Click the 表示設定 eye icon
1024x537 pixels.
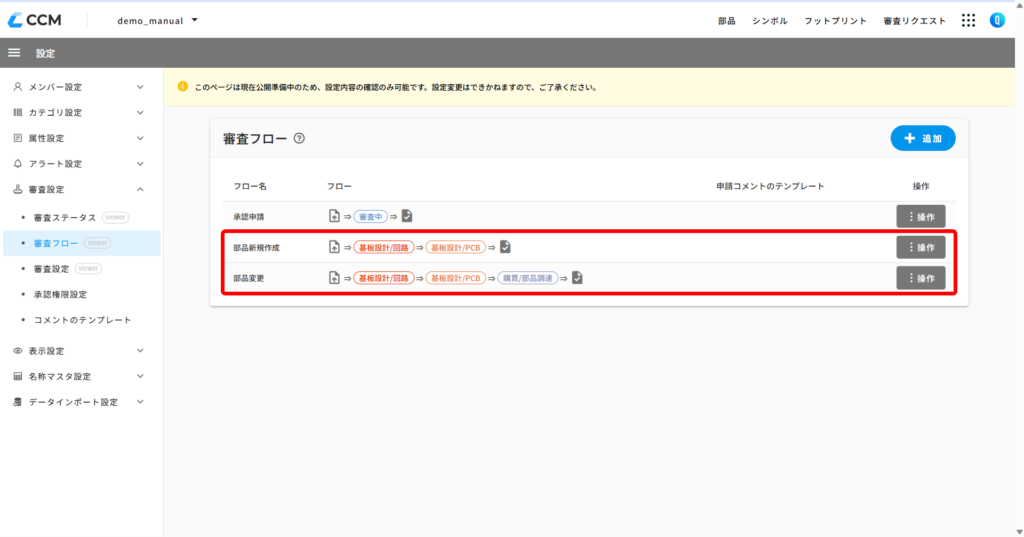[x=18, y=351]
